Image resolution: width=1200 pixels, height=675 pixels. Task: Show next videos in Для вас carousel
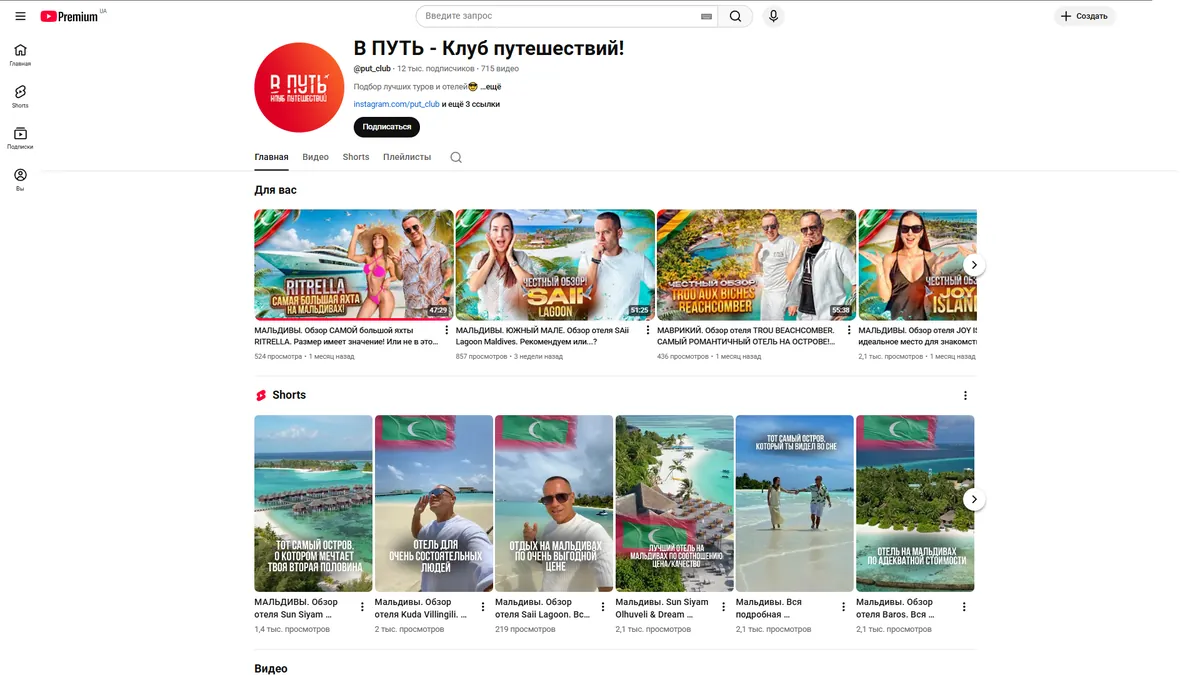974,265
